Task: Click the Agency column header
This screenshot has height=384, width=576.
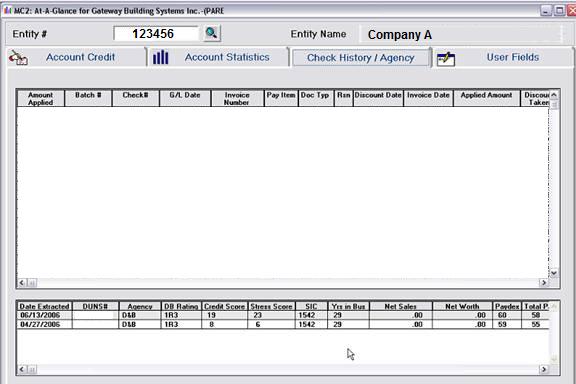Action: point(140,306)
